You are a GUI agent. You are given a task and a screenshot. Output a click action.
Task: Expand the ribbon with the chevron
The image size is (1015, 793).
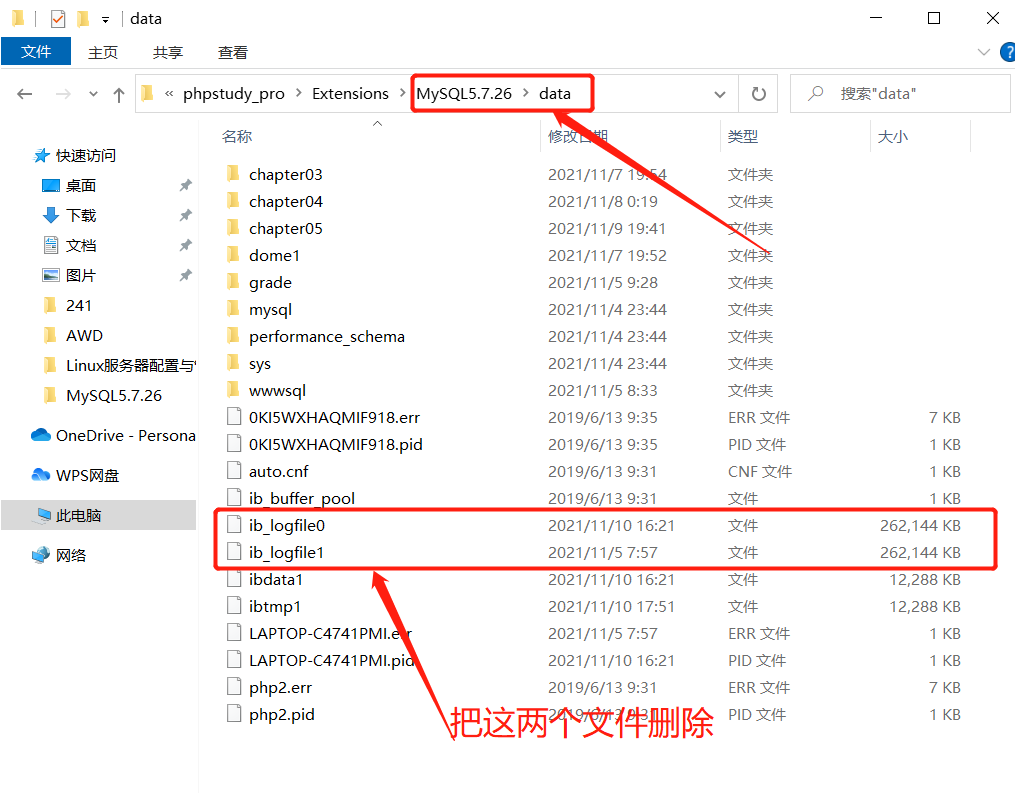(983, 52)
